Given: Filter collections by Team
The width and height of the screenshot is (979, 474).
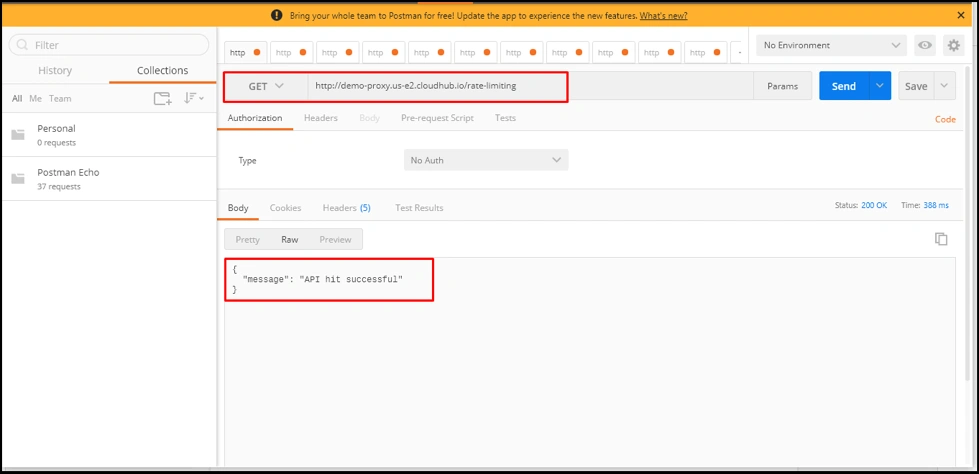Looking at the screenshot, I should [x=60, y=99].
